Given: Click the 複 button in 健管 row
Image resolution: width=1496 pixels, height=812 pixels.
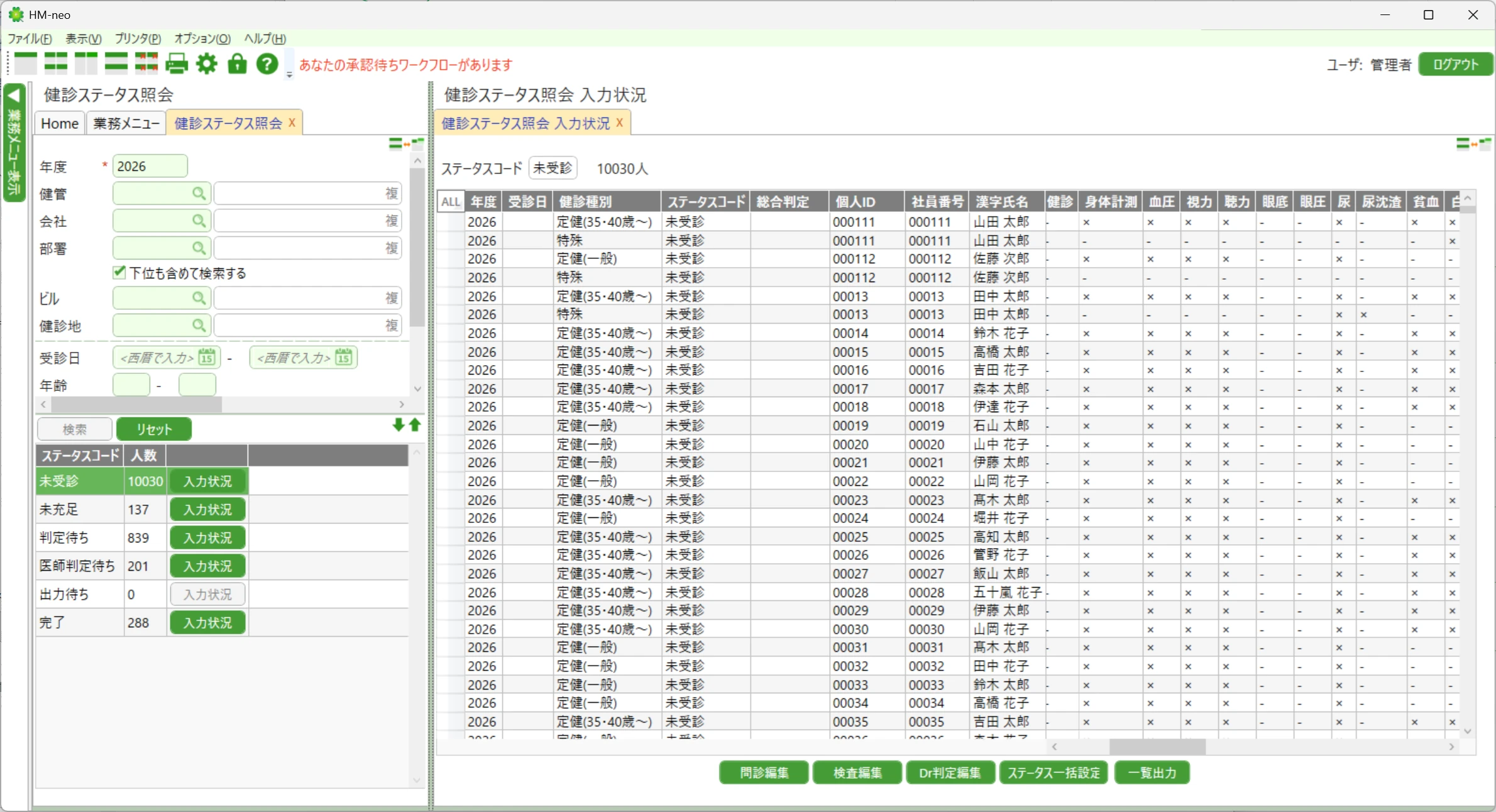Looking at the screenshot, I should tap(392, 194).
